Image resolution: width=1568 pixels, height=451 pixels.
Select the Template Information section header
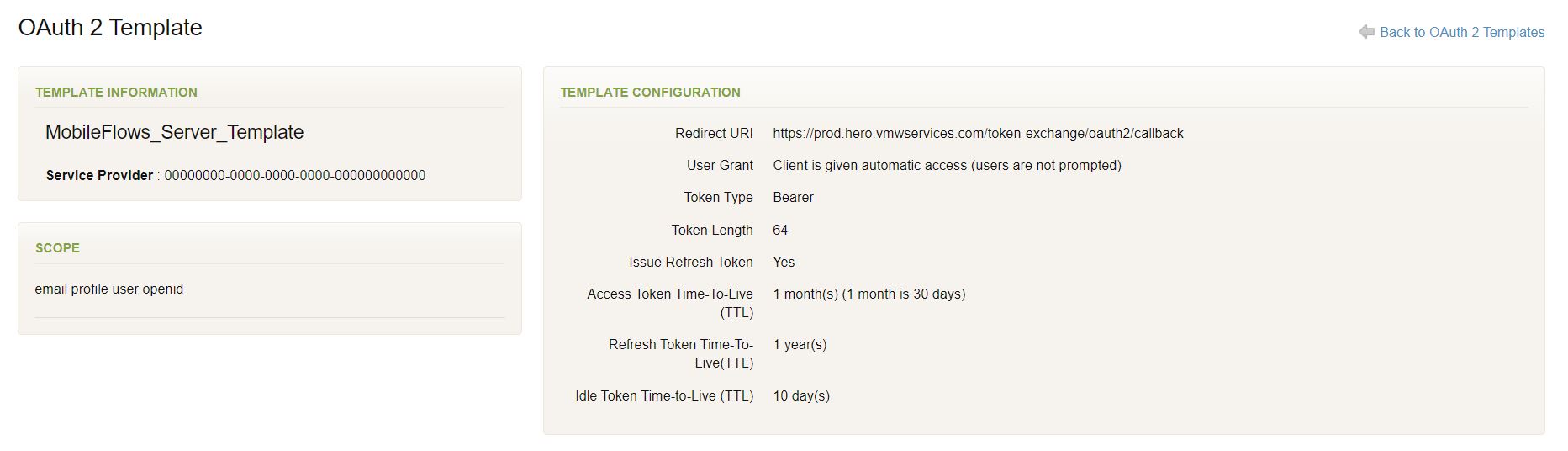tap(116, 93)
